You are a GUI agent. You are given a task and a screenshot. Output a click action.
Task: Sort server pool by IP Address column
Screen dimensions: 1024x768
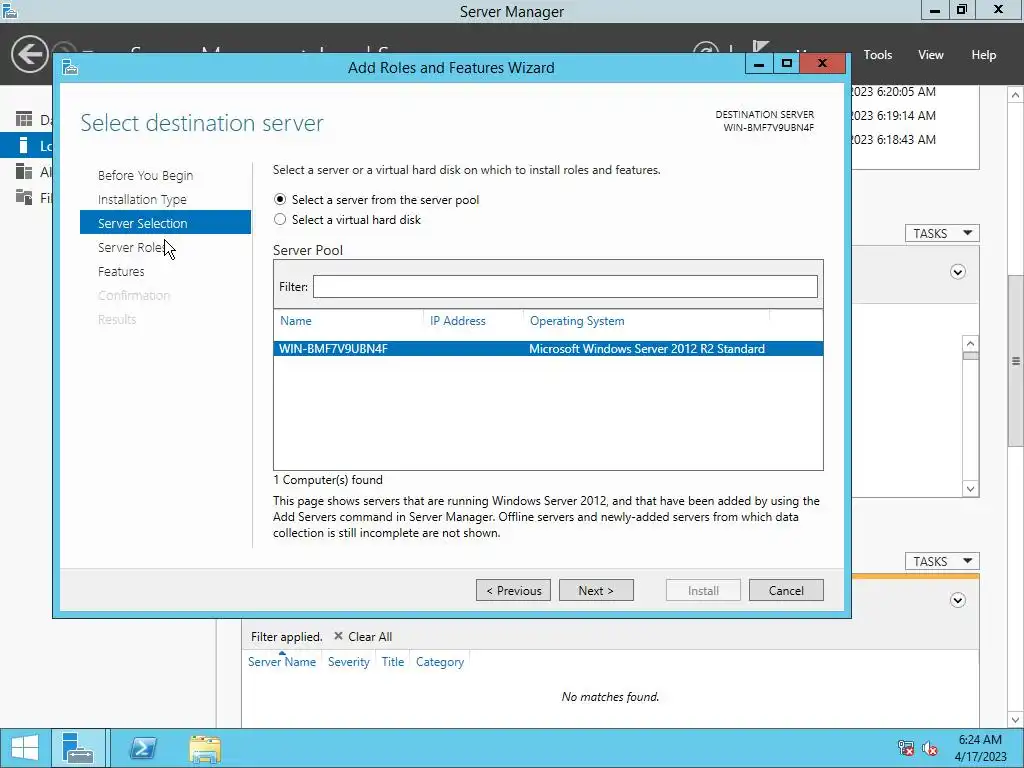(458, 321)
